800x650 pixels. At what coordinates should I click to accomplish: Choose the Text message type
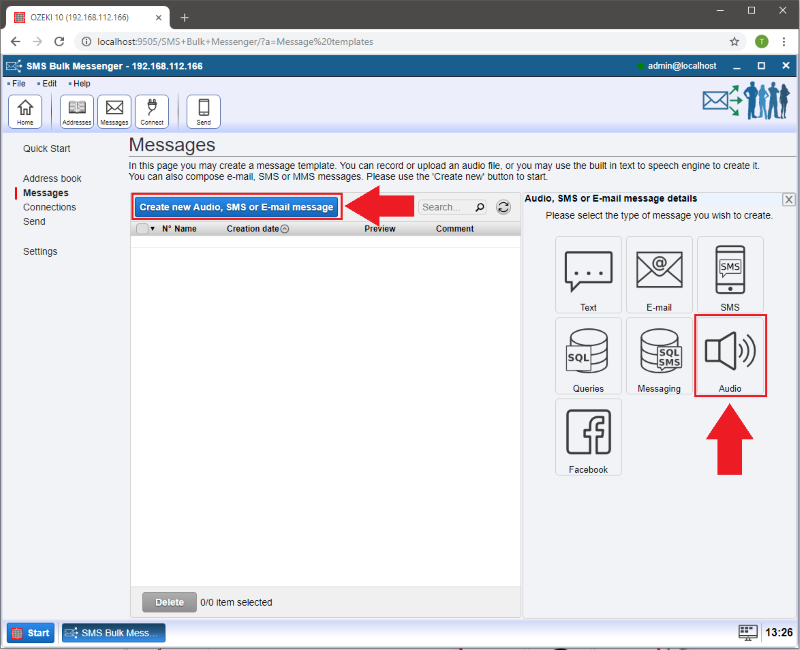588,275
